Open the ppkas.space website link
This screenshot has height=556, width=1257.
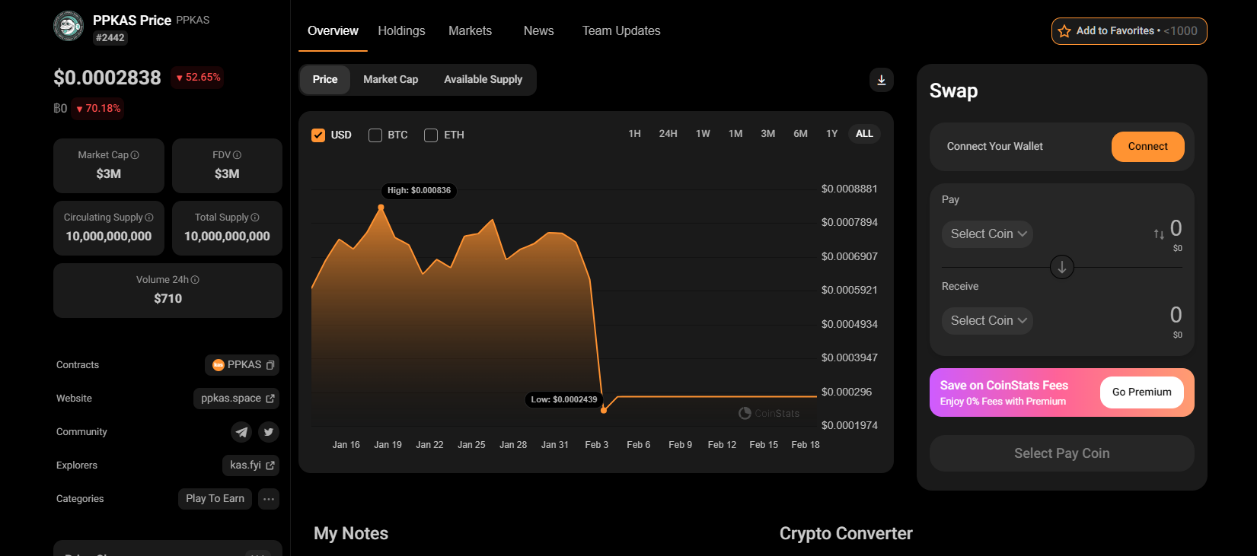(x=237, y=398)
